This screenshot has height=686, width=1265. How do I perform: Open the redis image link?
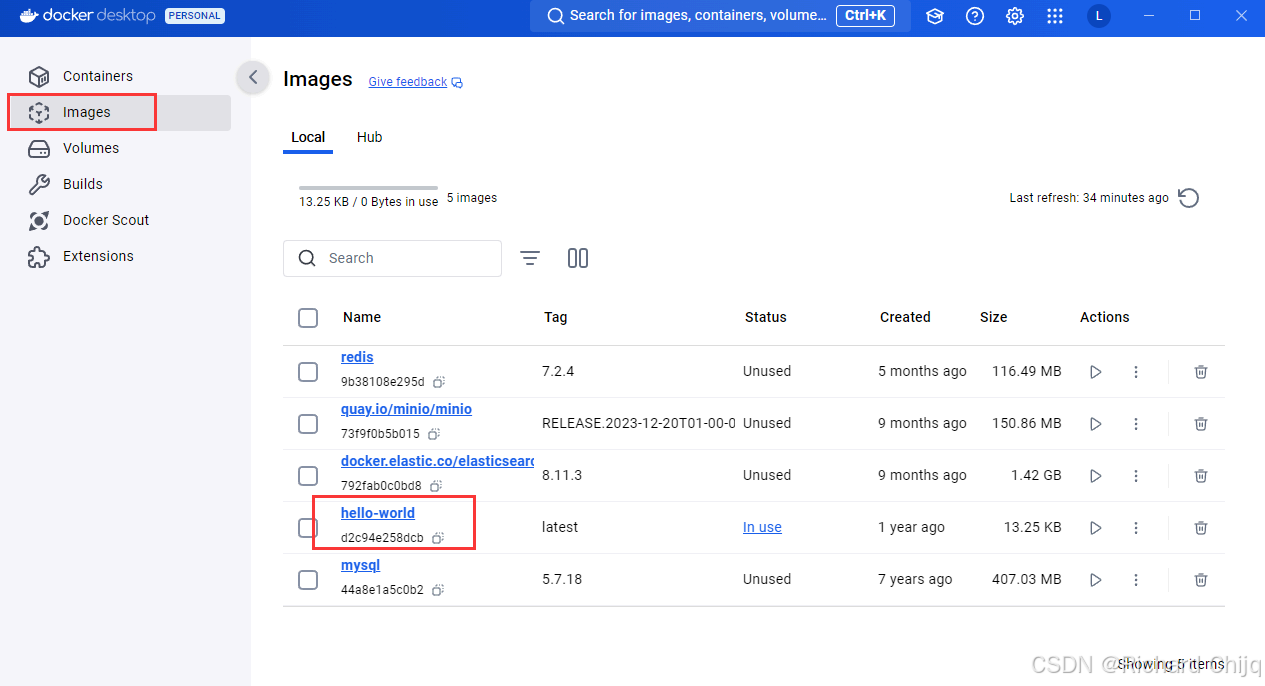pyautogui.click(x=357, y=357)
